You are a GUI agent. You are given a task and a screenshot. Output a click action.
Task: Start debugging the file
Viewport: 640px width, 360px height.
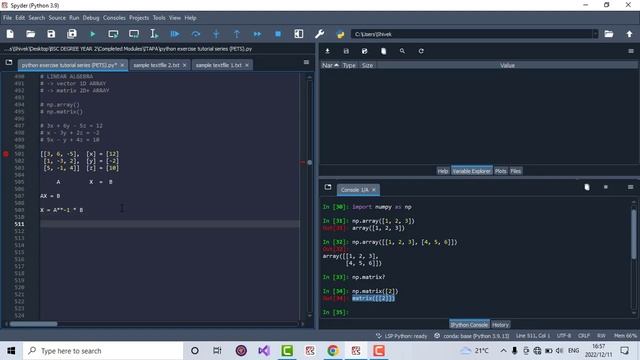tap(175, 34)
